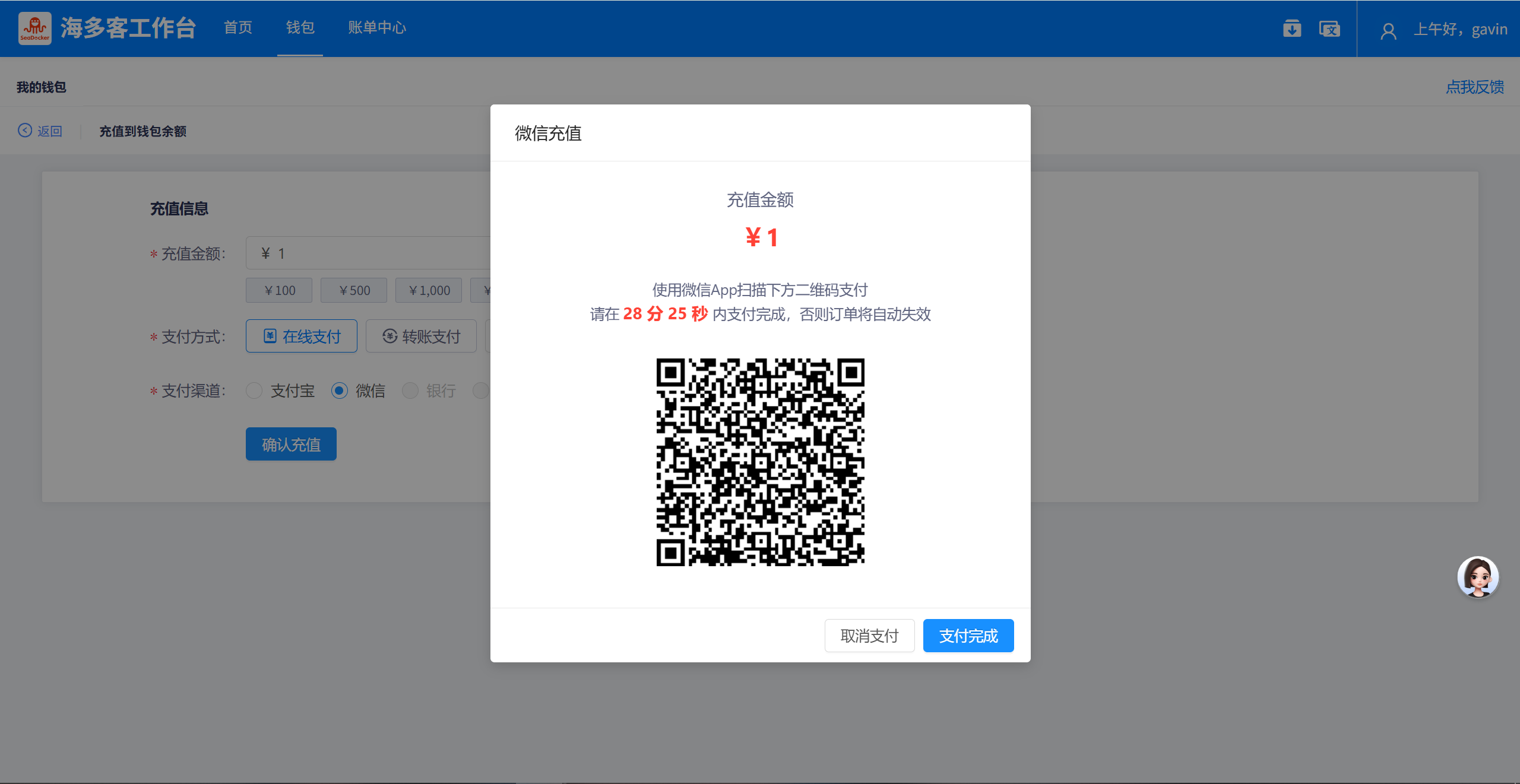Click the back arrow circle icon
This screenshot has height=784, width=1520.
[x=25, y=131]
